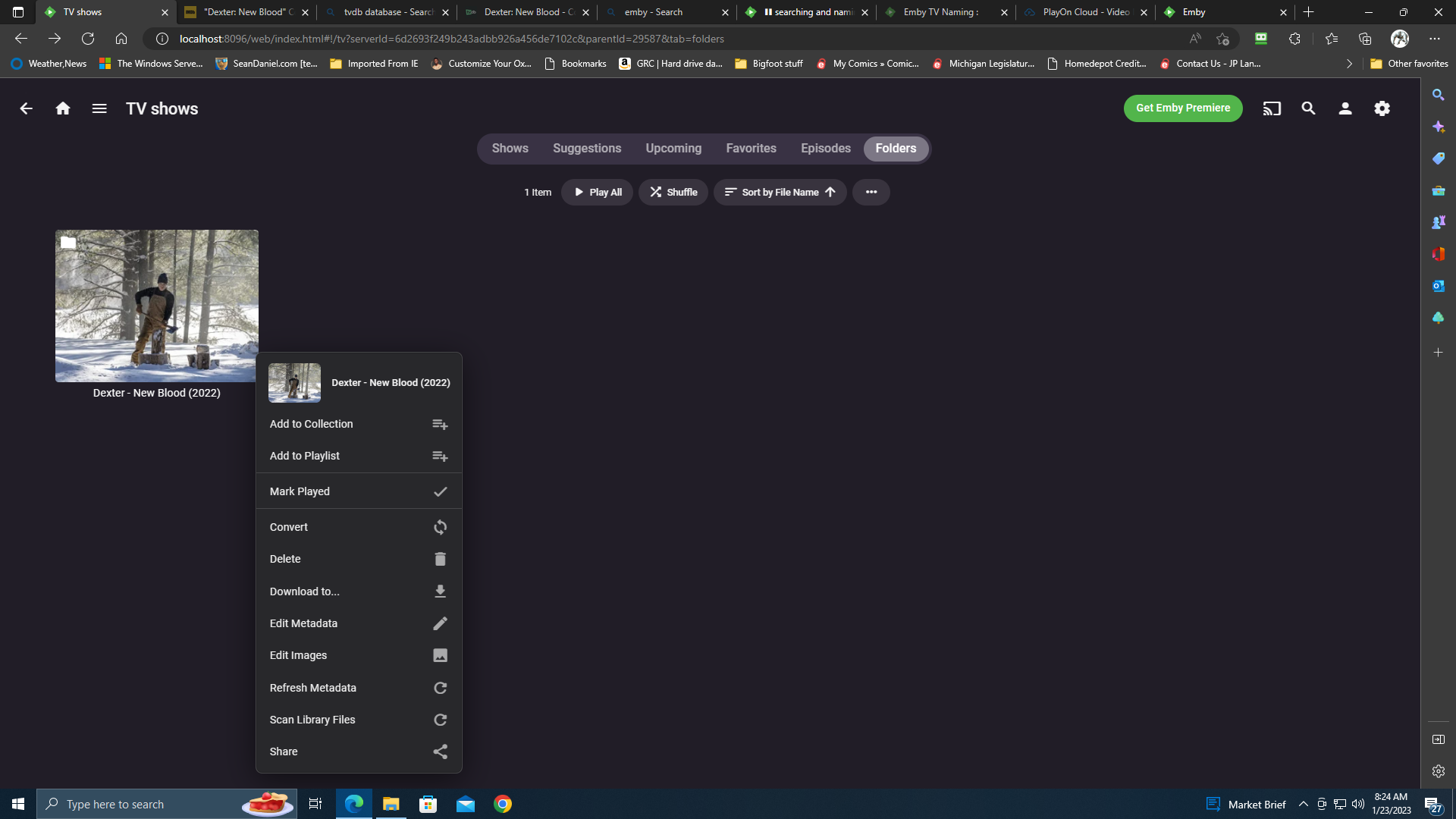
Task: Switch to the Episodes tab
Action: (825, 149)
